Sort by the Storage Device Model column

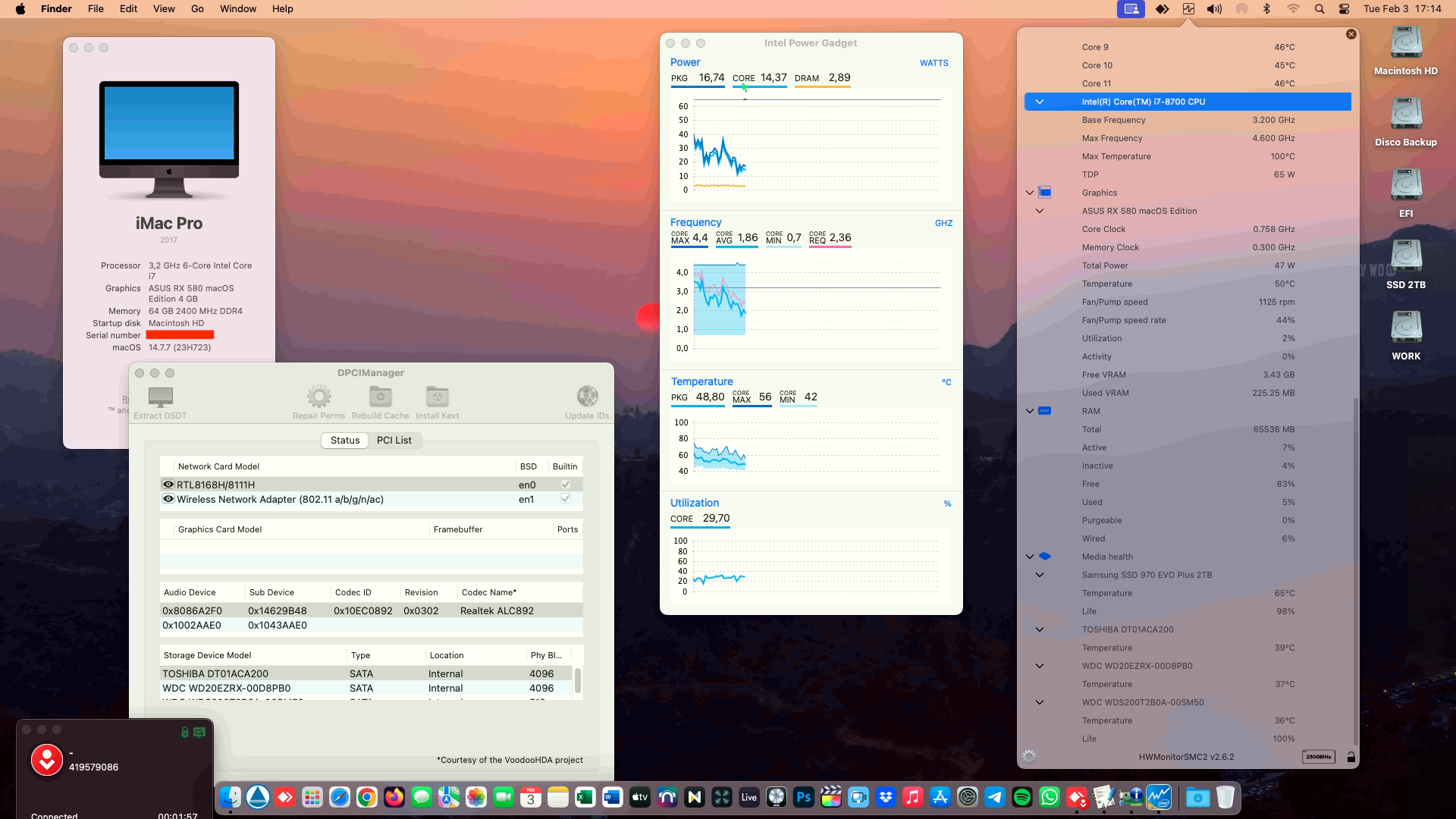254,655
